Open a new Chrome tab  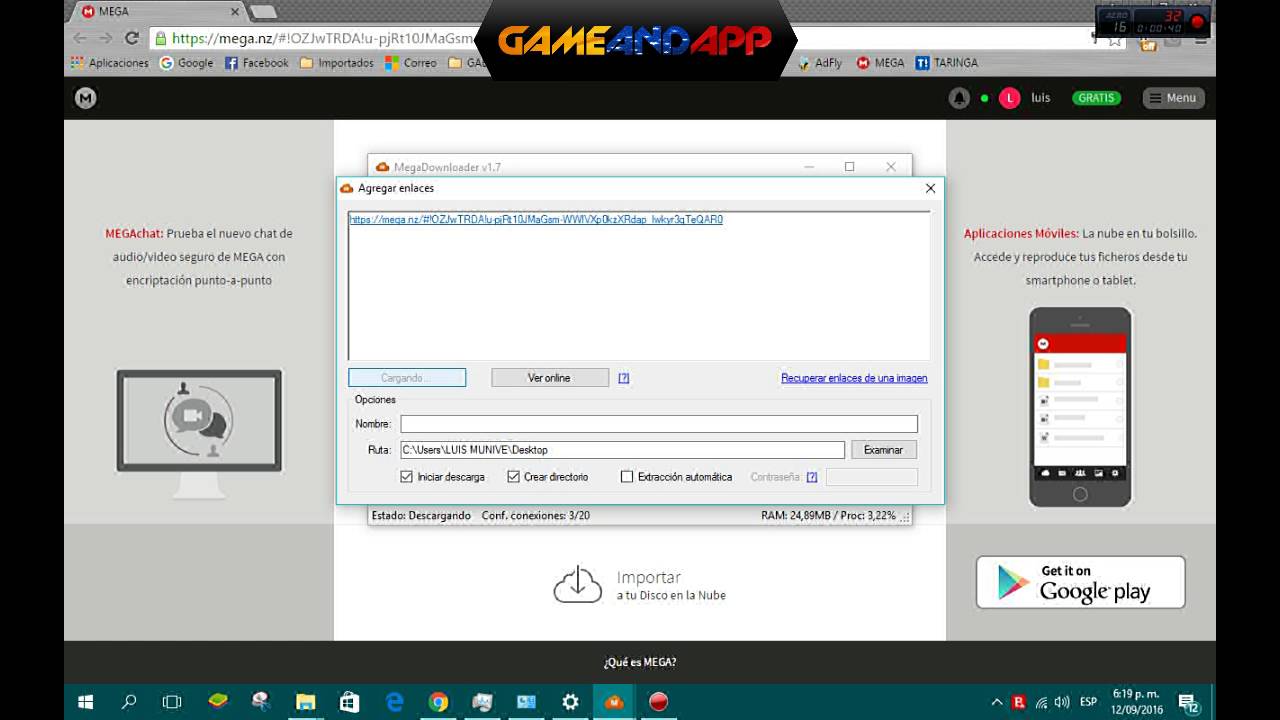pyautogui.click(x=263, y=12)
